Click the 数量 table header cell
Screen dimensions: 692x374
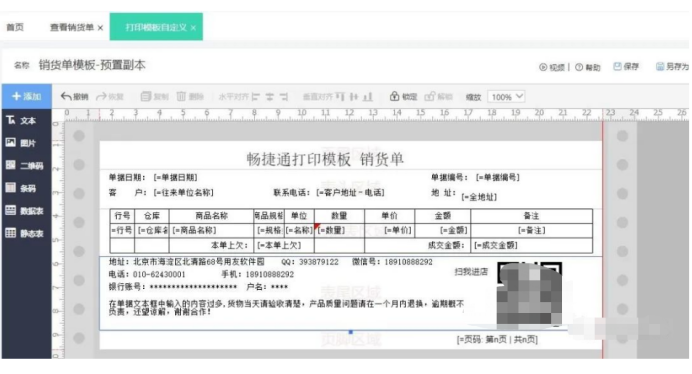point(339,216)
